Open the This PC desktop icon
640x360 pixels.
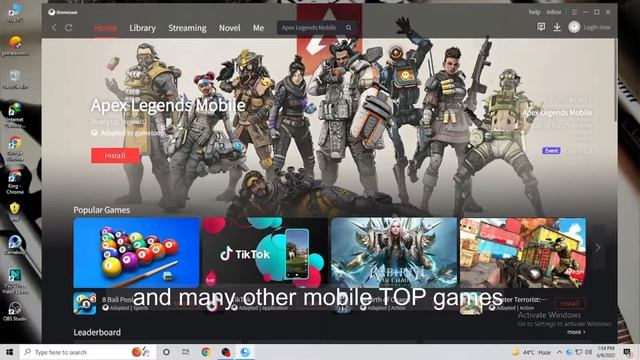(x=15, y=12)
